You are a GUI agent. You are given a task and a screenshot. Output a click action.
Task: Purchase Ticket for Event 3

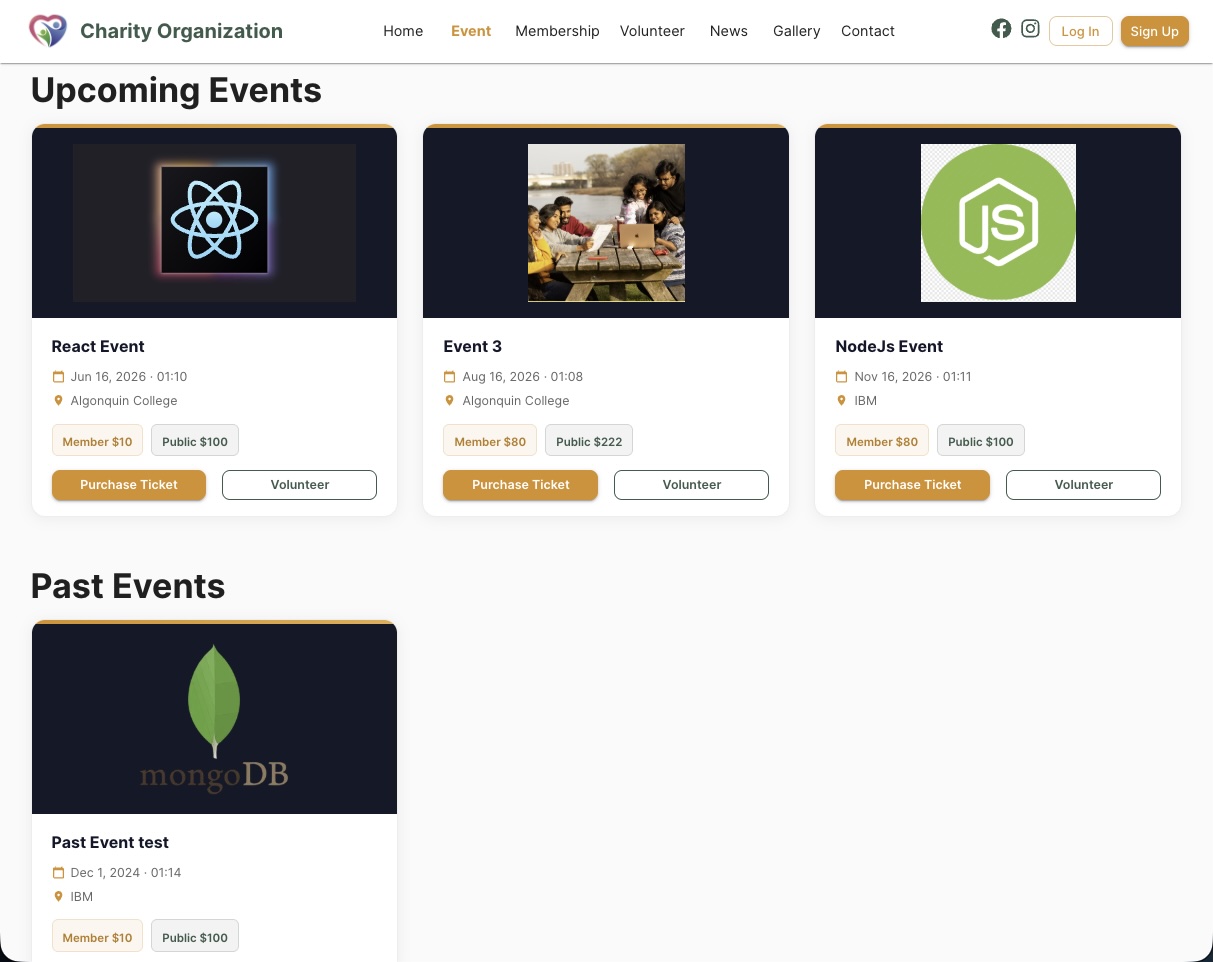(521, 485)
